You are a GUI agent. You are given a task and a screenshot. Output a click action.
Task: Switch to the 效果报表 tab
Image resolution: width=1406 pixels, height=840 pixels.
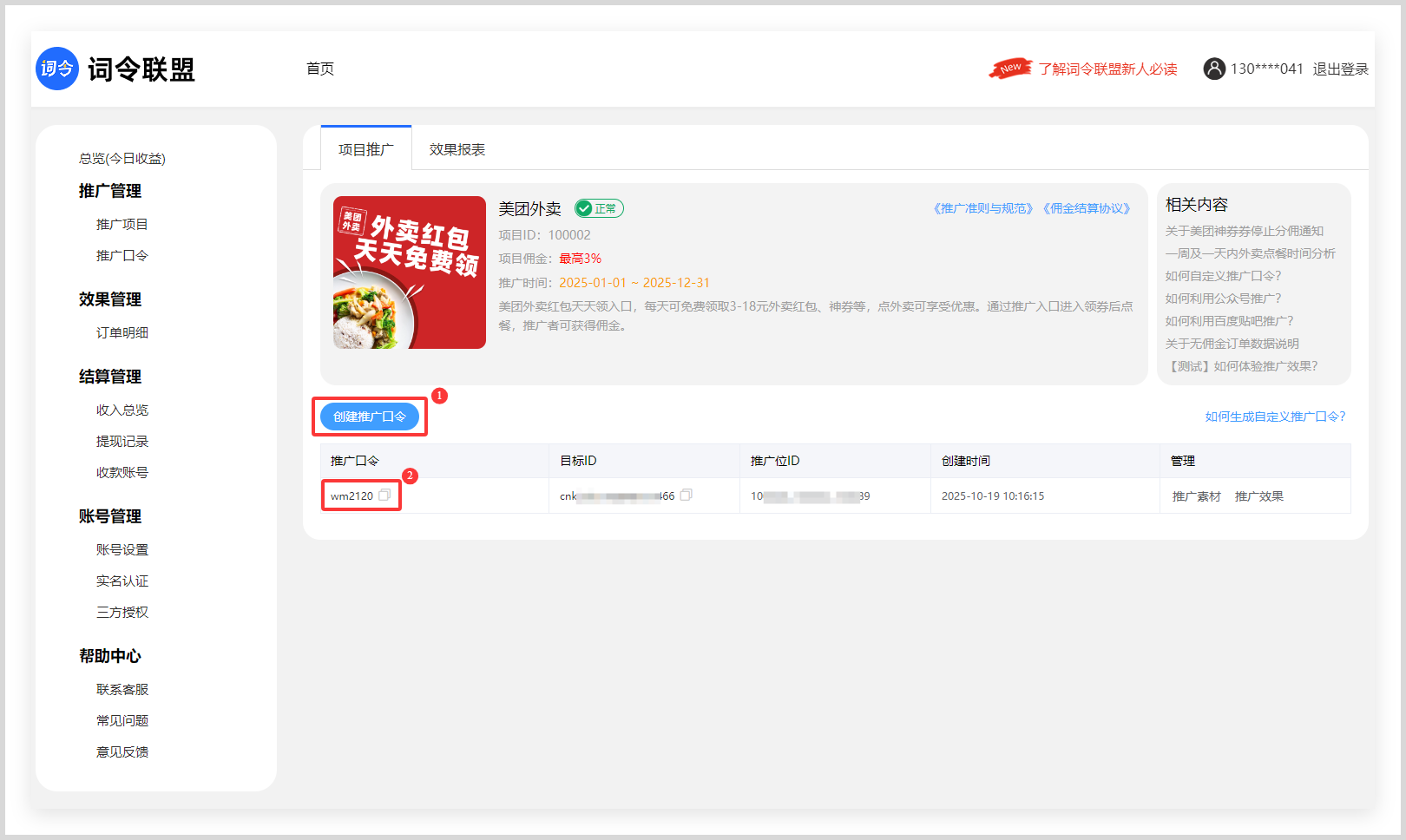click(457, 149)
